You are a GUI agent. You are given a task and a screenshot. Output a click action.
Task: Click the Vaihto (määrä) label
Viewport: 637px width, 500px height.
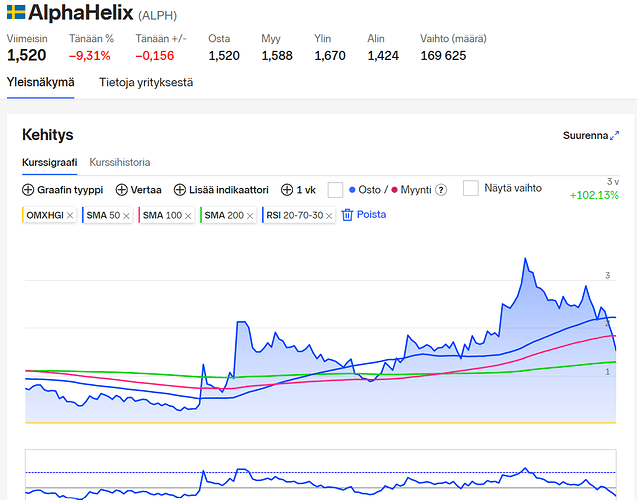click(x=453, y=39)
